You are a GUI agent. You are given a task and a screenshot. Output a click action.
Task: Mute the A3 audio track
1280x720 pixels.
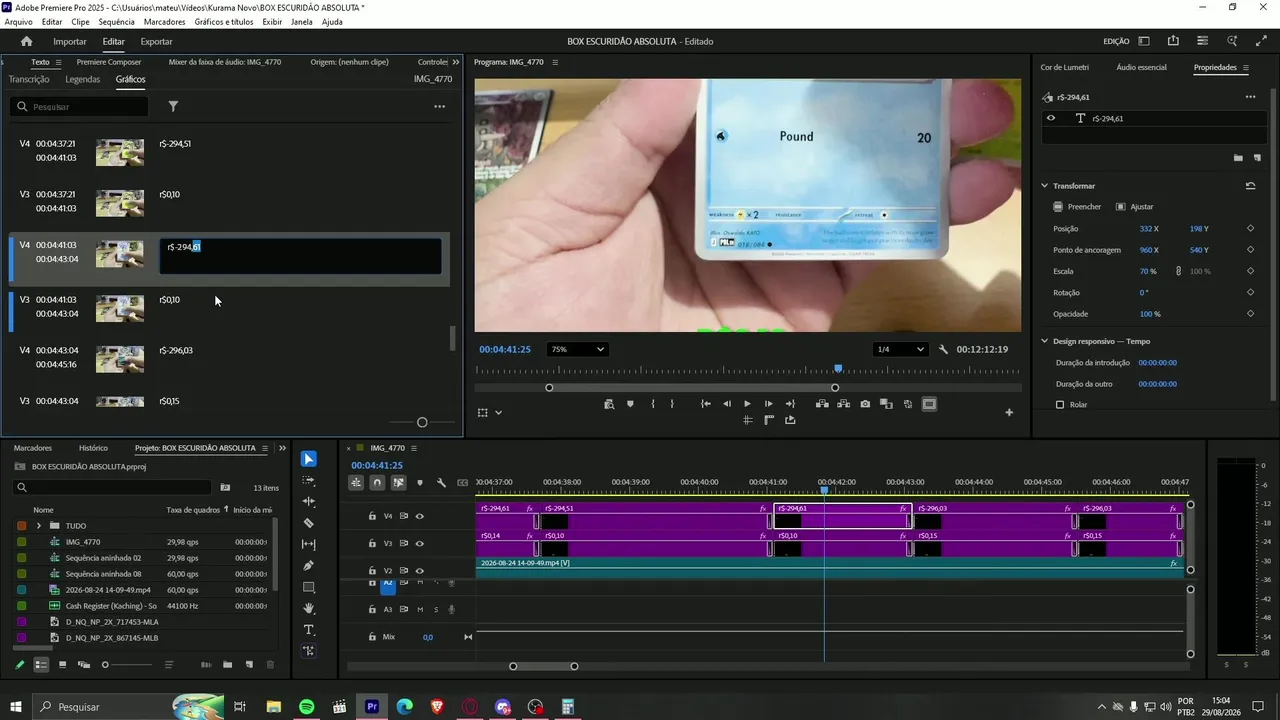pos(420,609)
